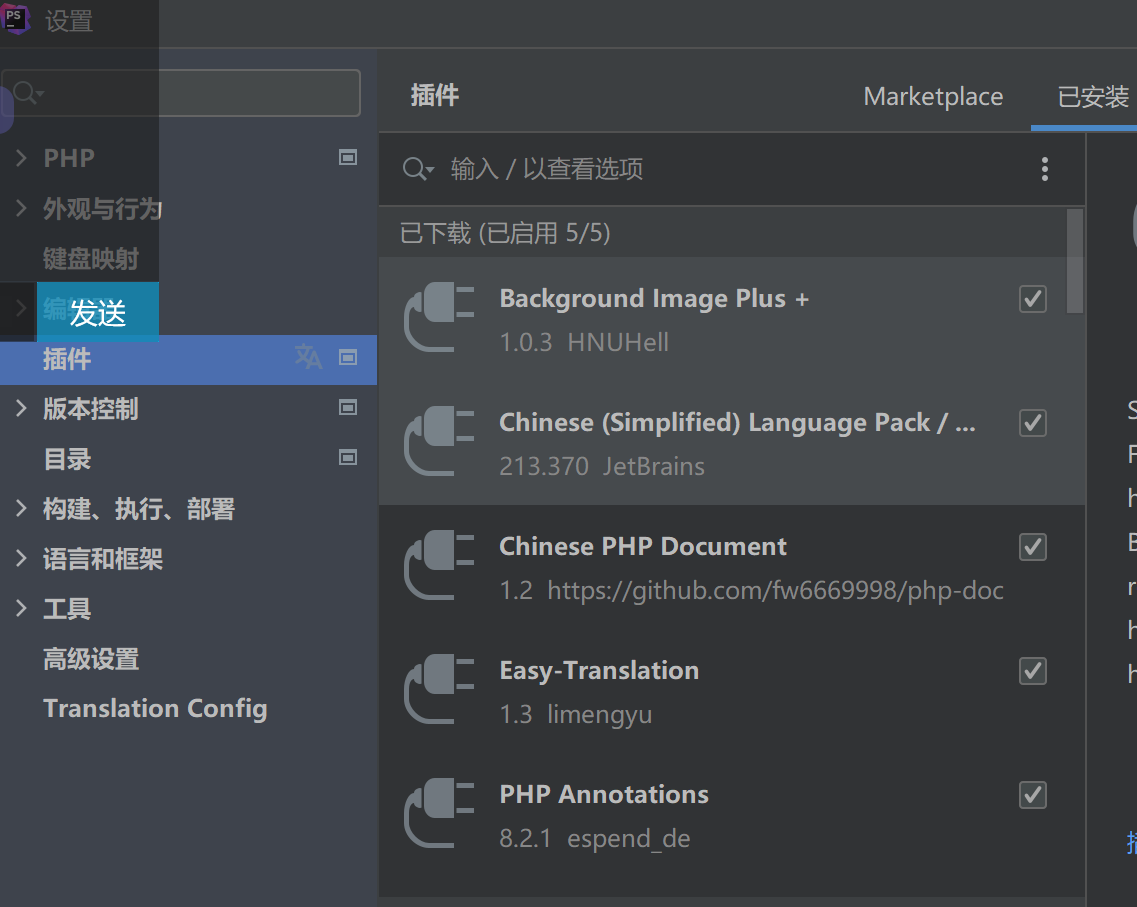Image resolution: width=1137 pixels, height=907 pixels.
Task: Uncheck Chinese (Simplified) Language Pack plugin
Action: point(1033,423)
